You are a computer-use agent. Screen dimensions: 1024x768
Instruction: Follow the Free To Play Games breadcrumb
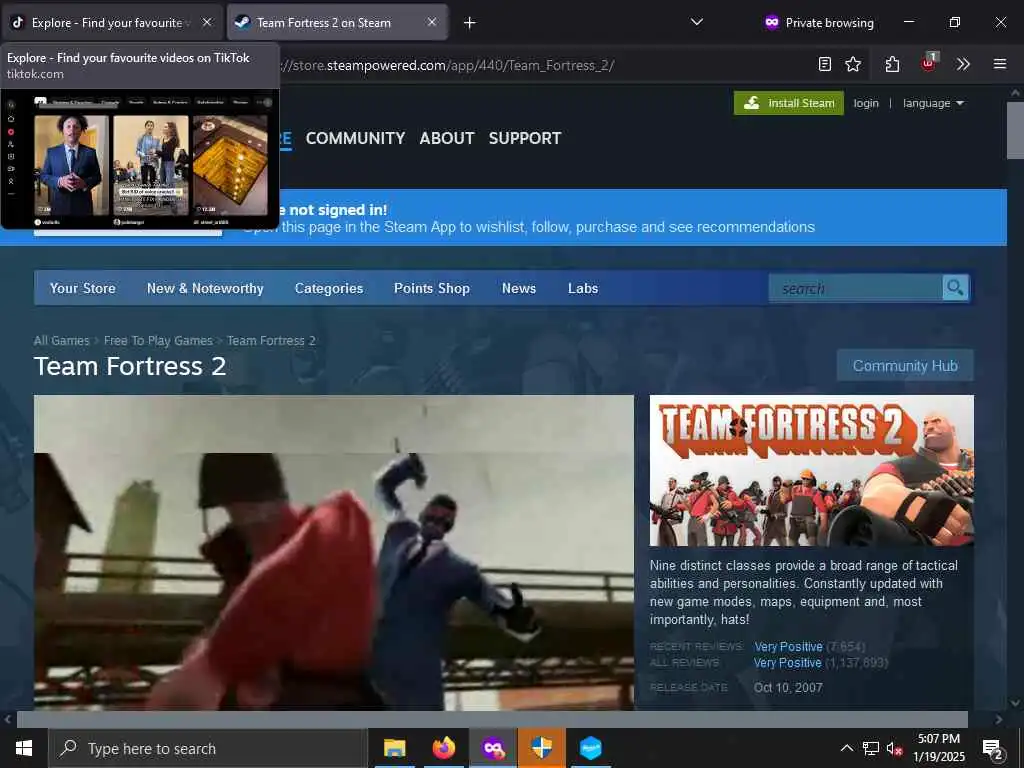click(158, 340)
